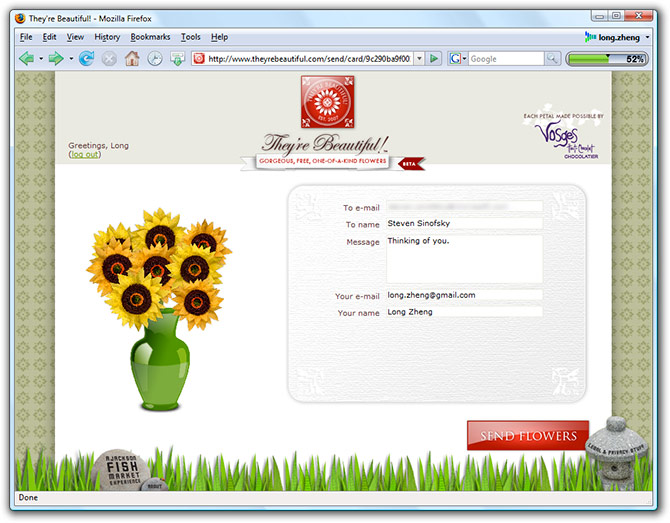The height and width of the screenshot is (523, 670).
Task: Click the log out link
Action: [x=84, y=154]
